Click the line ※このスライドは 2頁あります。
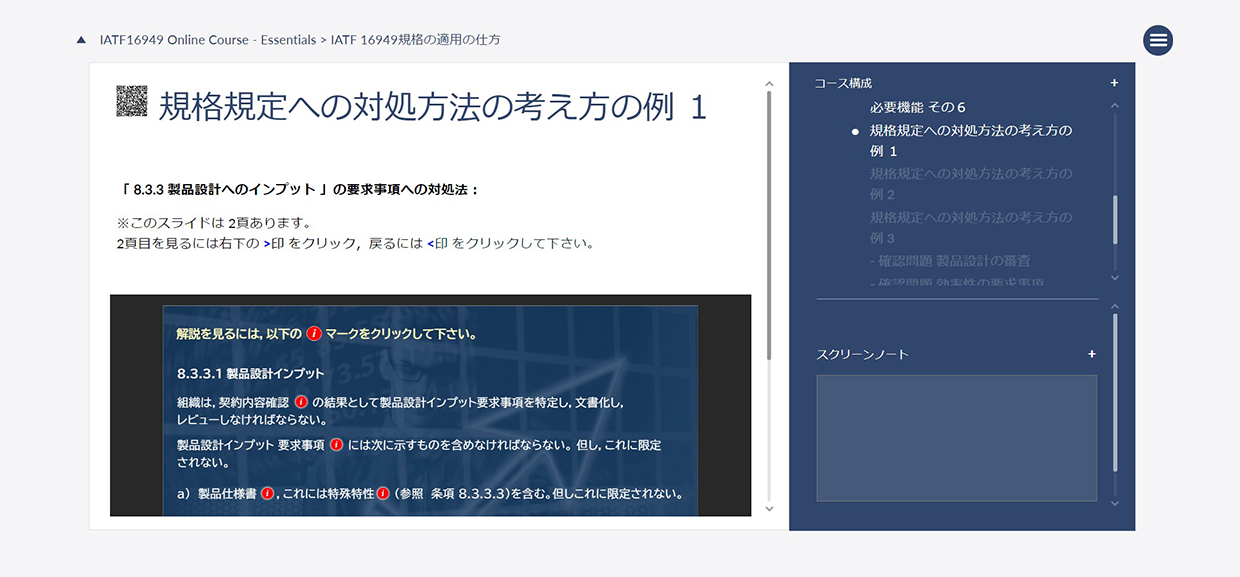The image size is (1240, 577). click(214, 222)
